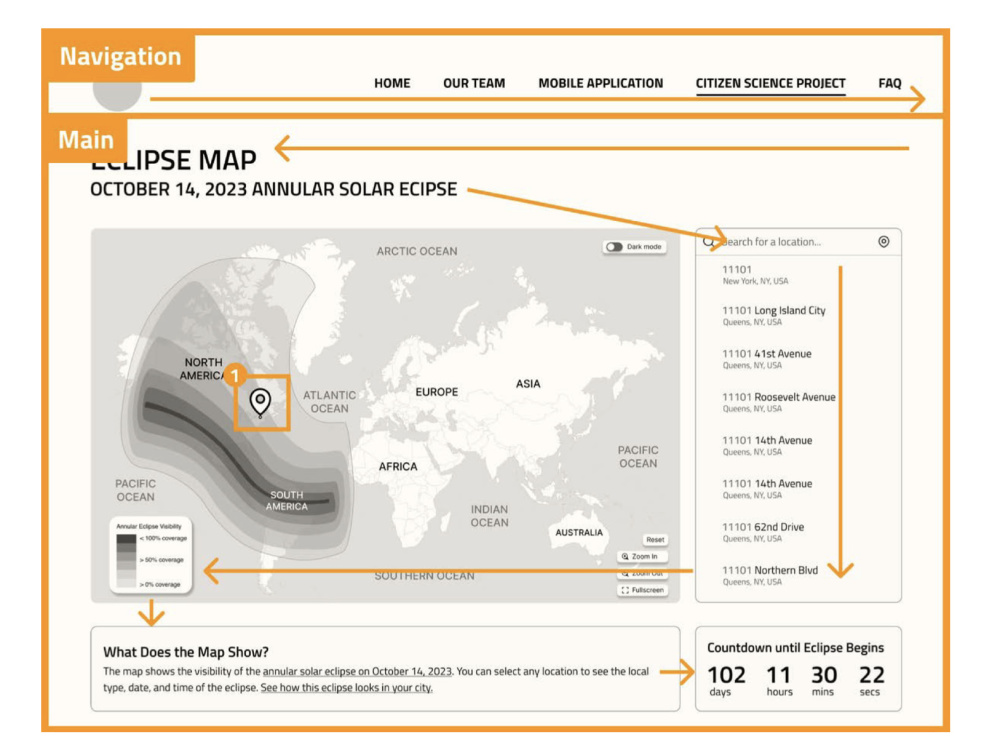Focus the Search for a location field

coord(798,242)
